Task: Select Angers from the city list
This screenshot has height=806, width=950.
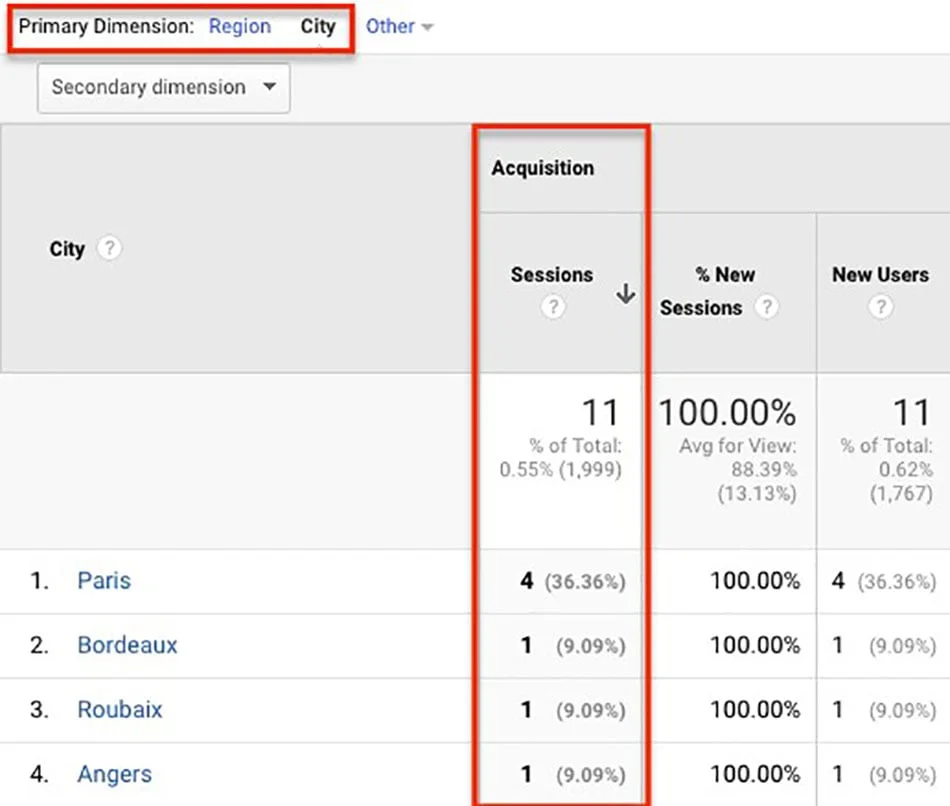Action: pos(114,774)
